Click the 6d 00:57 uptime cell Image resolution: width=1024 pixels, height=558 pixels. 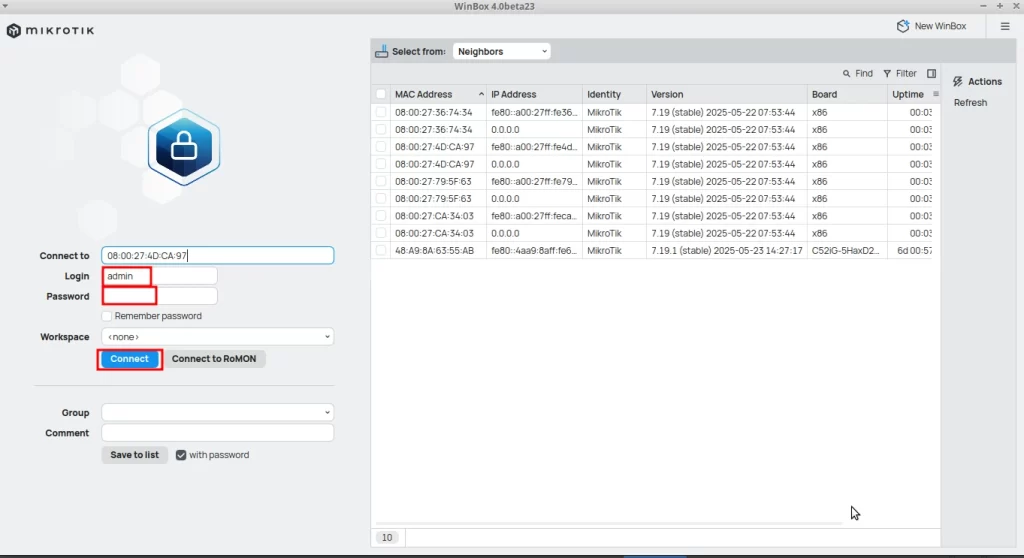coord(914,250)
